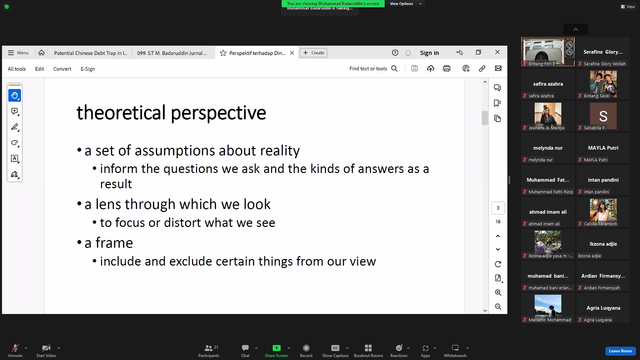Click Sign in in Acrobat
This screenshot has height=360, width=640.
click(429, 53)
